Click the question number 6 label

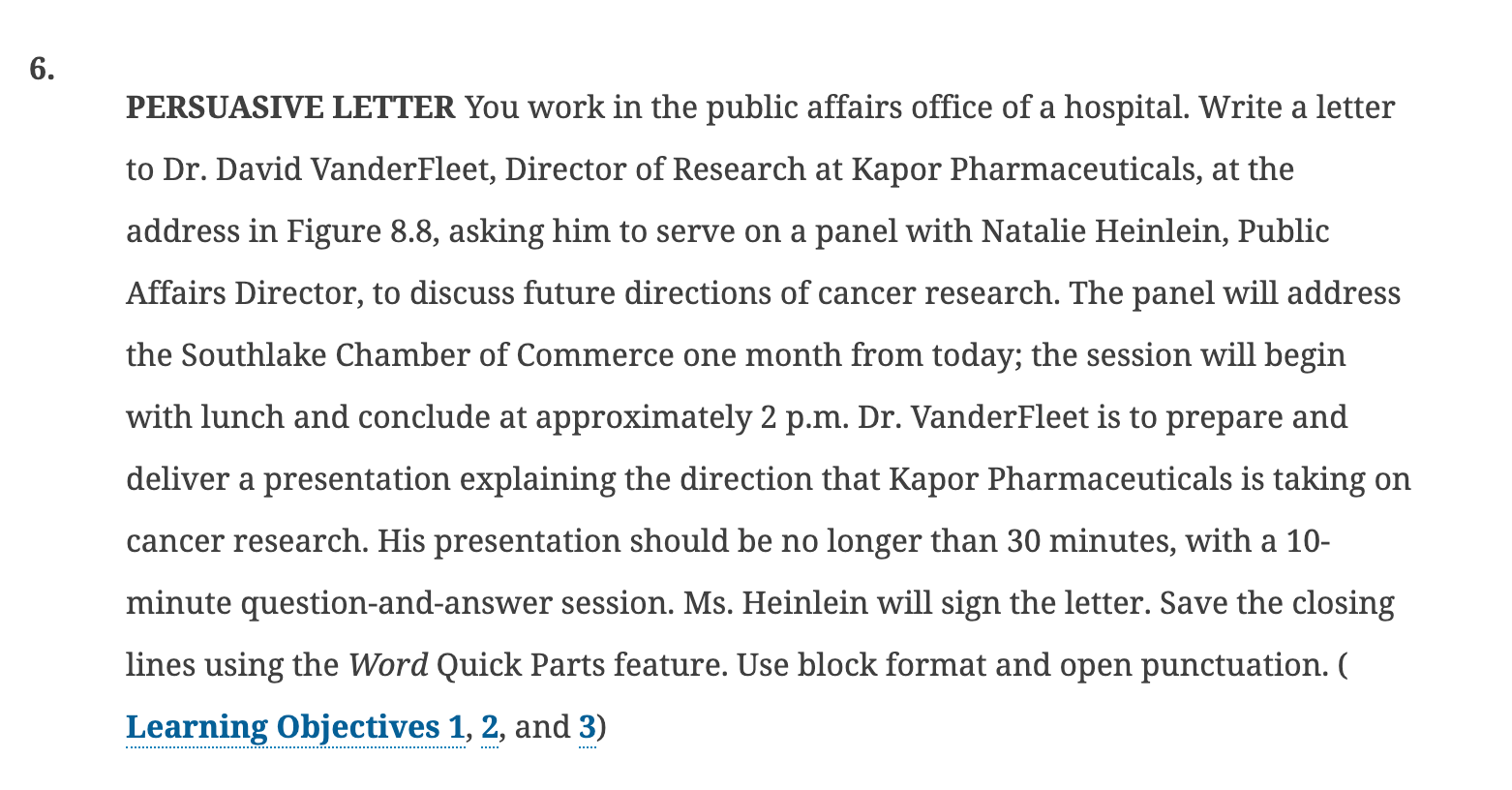pyautogui.click(x=42, y=69)
